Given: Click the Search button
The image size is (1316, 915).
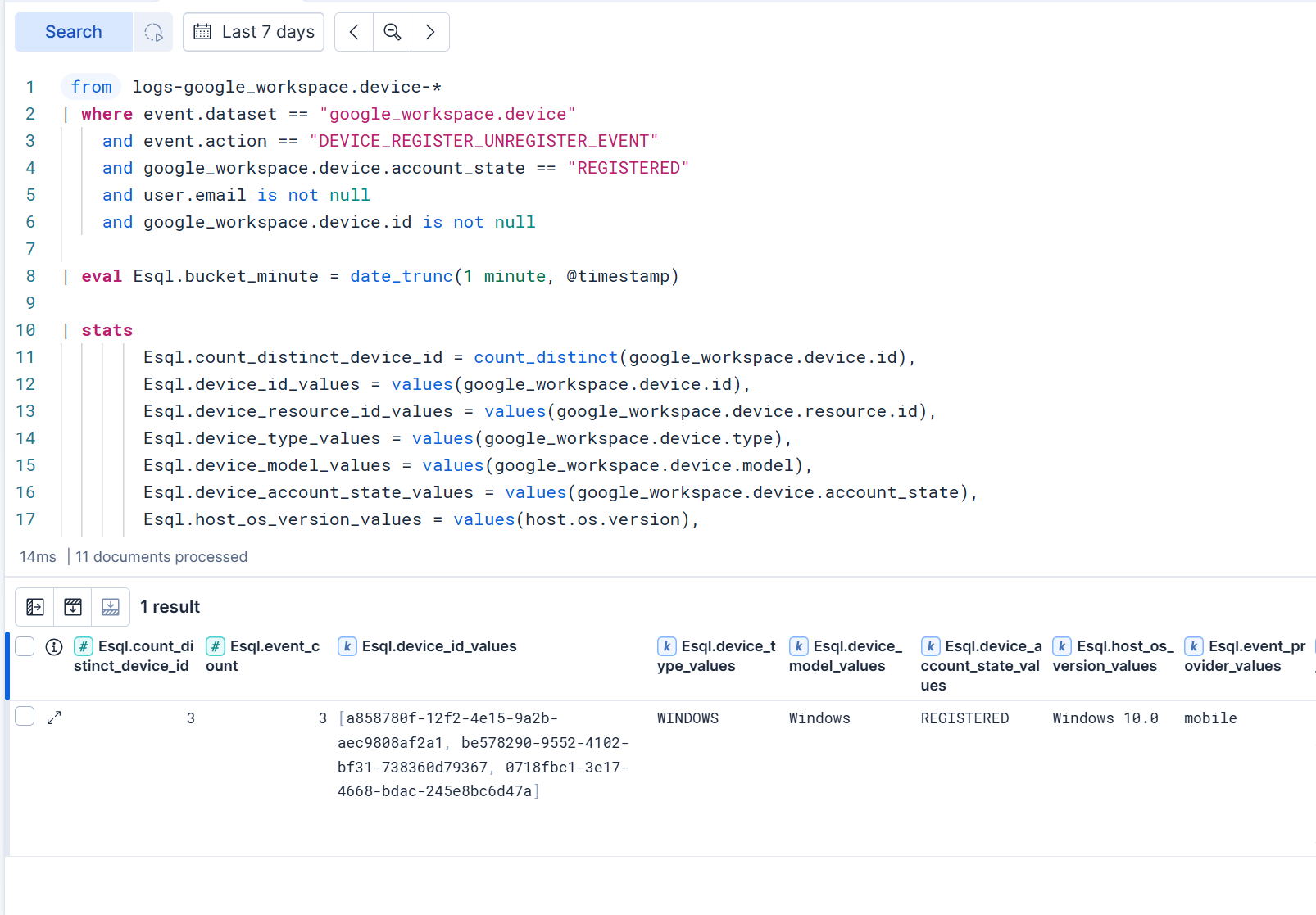Looking at the screenshot, I should click(74, 32).
